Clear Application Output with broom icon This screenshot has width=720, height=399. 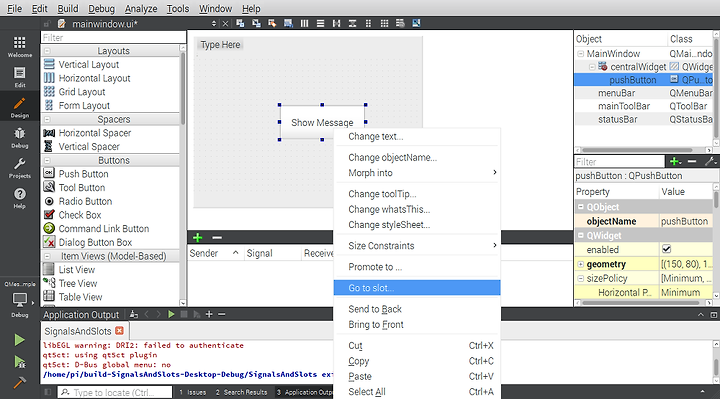134,314
